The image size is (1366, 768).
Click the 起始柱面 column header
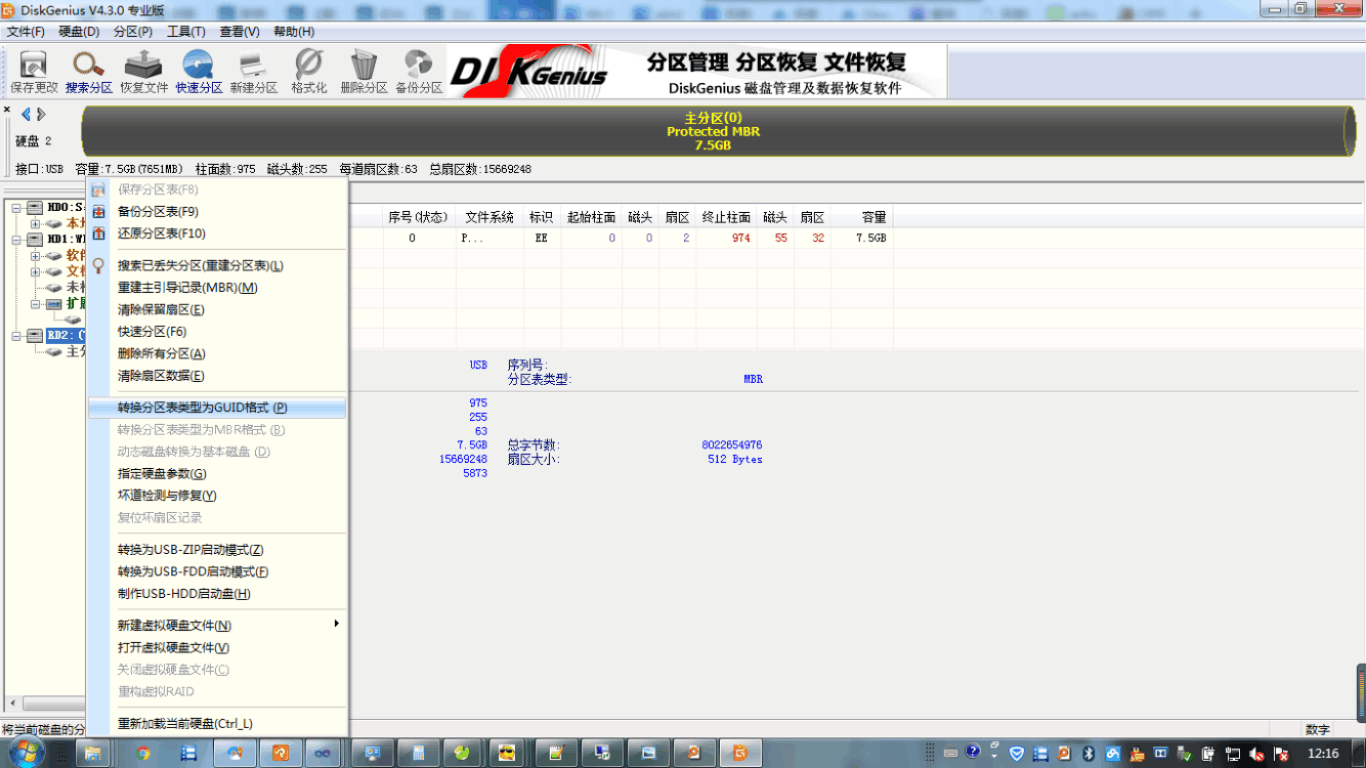click(x=591, y=218)
